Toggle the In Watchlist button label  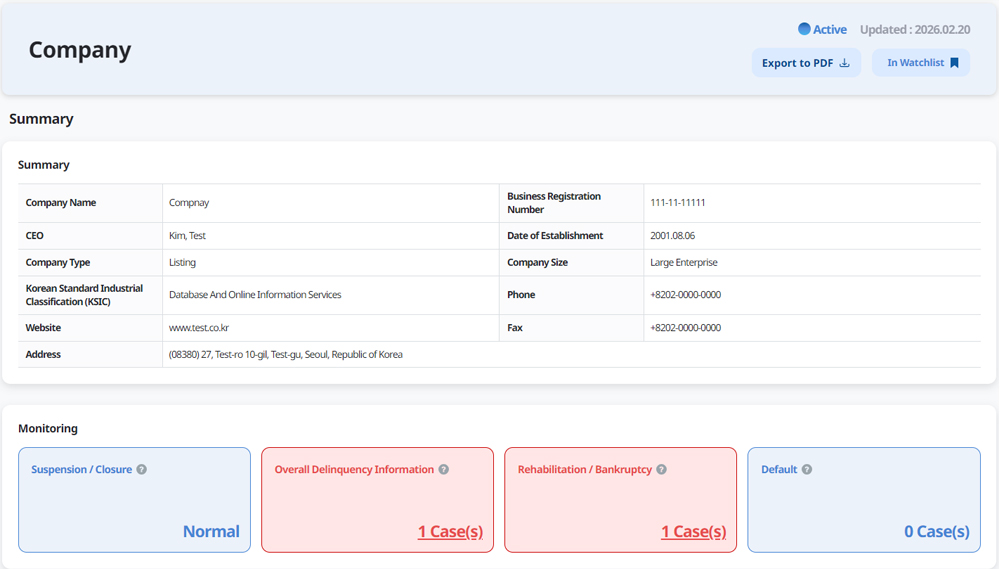[x=915, y=63]
